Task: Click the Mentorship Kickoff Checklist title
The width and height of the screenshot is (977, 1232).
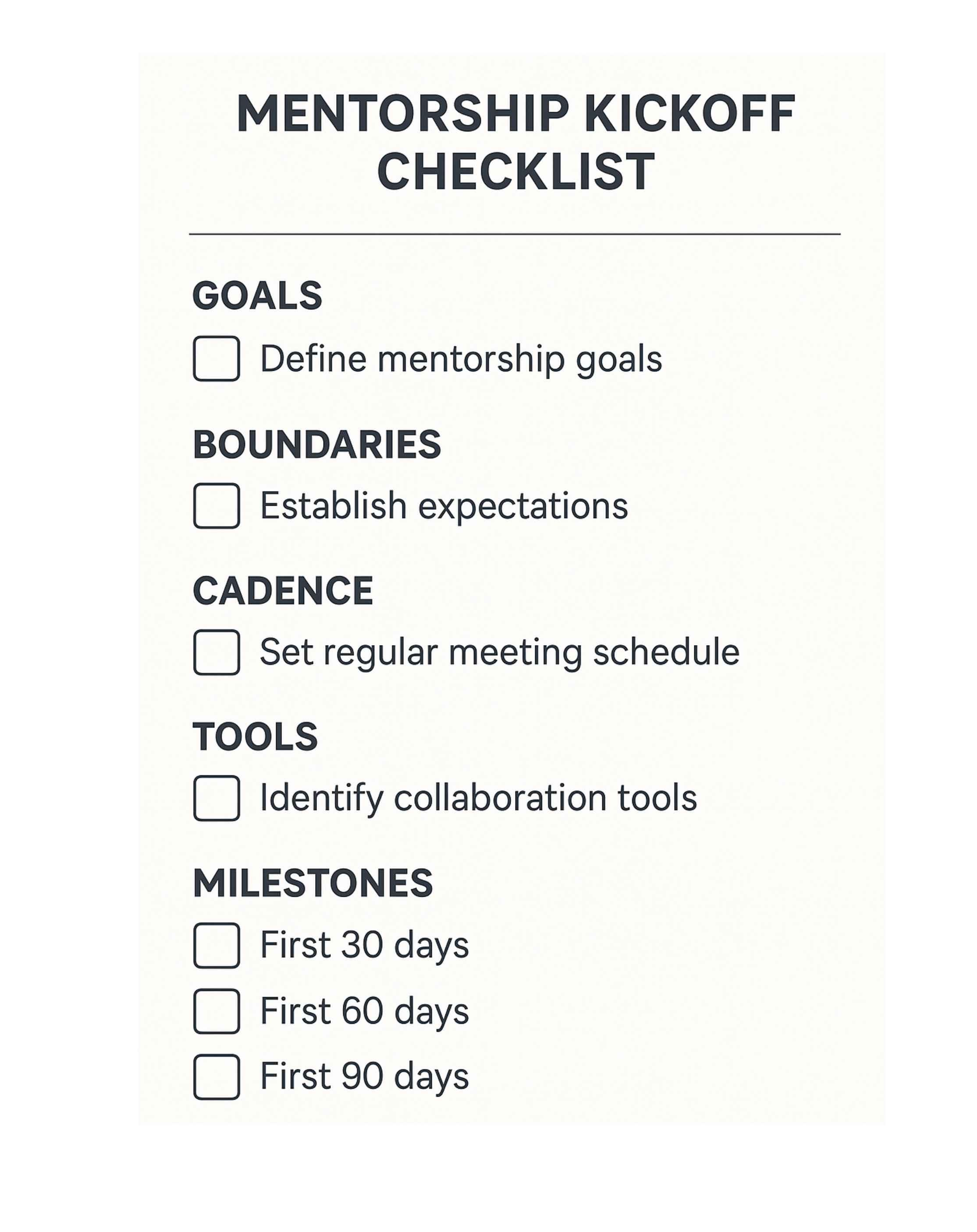Action: point(515,142)
